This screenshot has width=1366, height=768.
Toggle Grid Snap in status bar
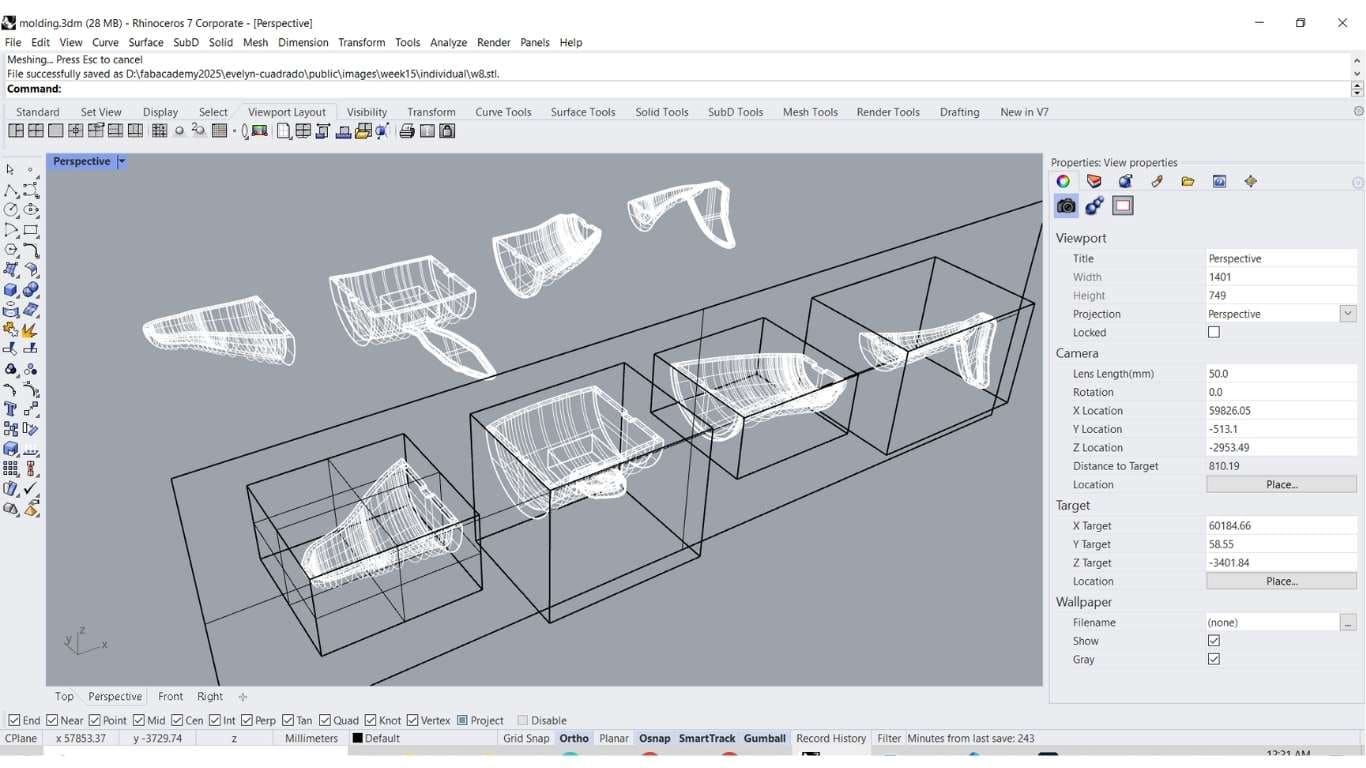[x=526, y=738]
